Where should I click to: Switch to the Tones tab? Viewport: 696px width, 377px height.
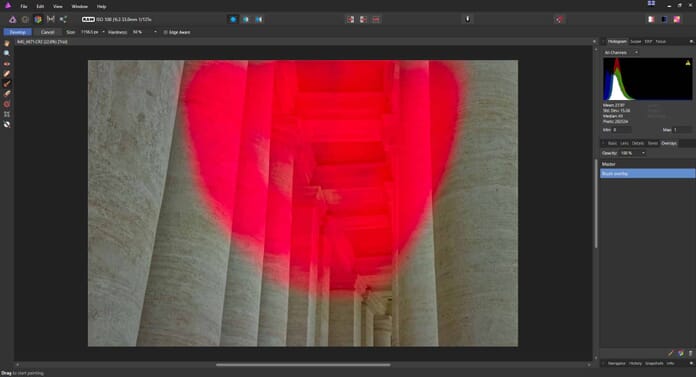click(x=652, y=143)
